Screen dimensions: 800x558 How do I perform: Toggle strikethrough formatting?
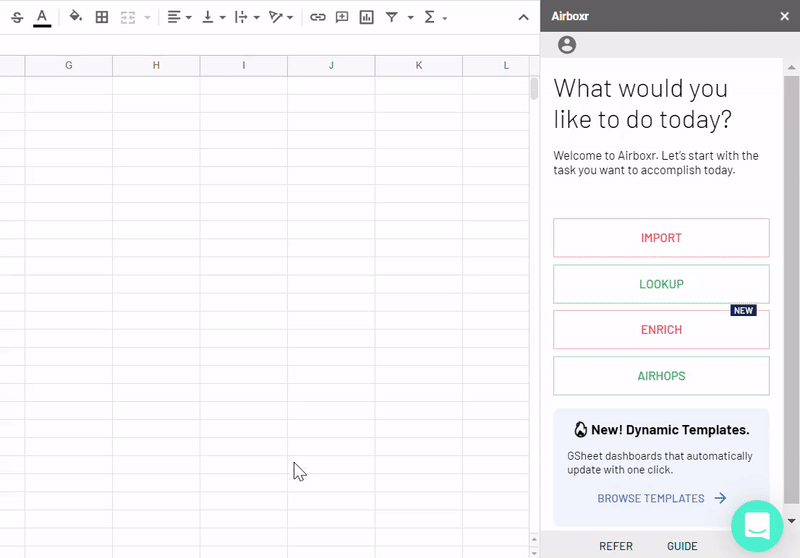(x=17, y=17)
